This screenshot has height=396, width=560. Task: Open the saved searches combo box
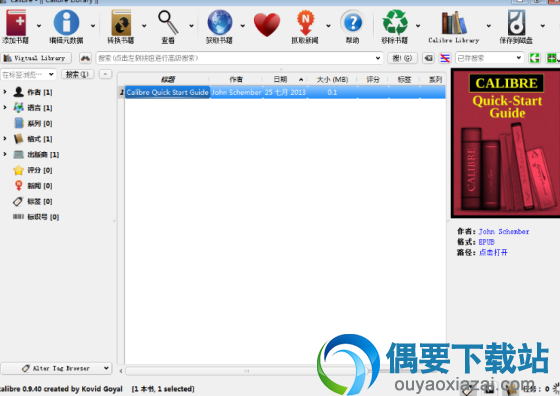[x=489, y=58]
